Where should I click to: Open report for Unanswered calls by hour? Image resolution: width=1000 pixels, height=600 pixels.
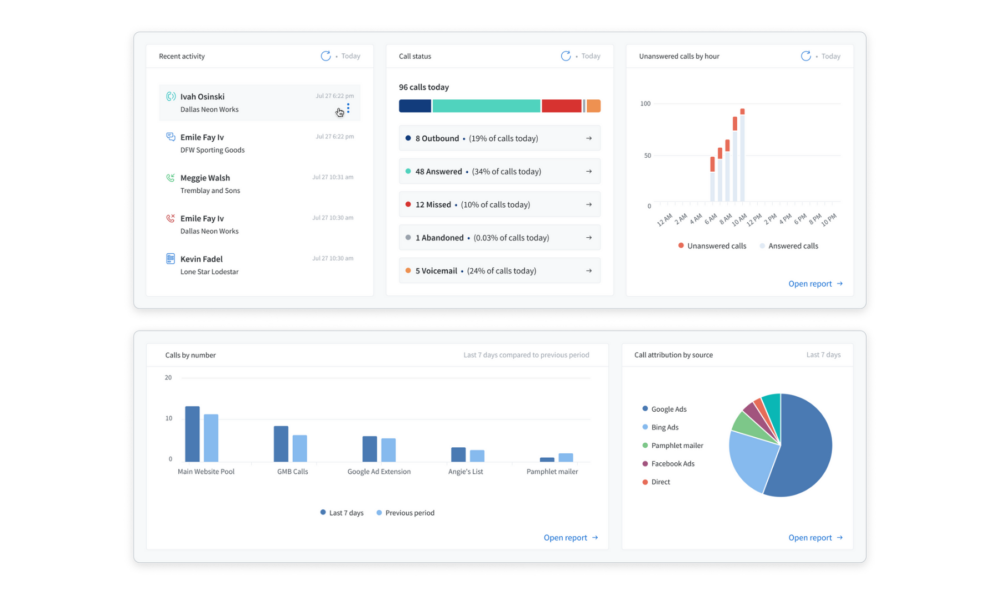coord(816,284)
